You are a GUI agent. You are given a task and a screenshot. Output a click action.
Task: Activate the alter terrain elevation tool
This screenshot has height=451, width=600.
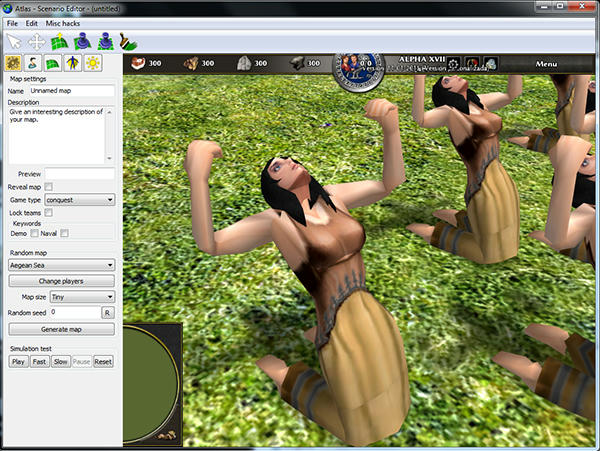(60, 41)
